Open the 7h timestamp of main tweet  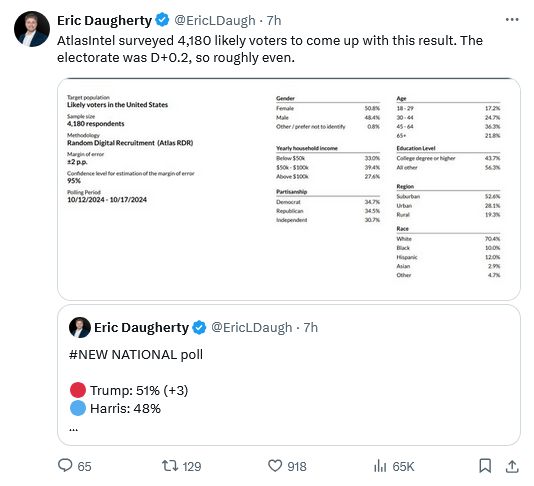tap(274, 20)
